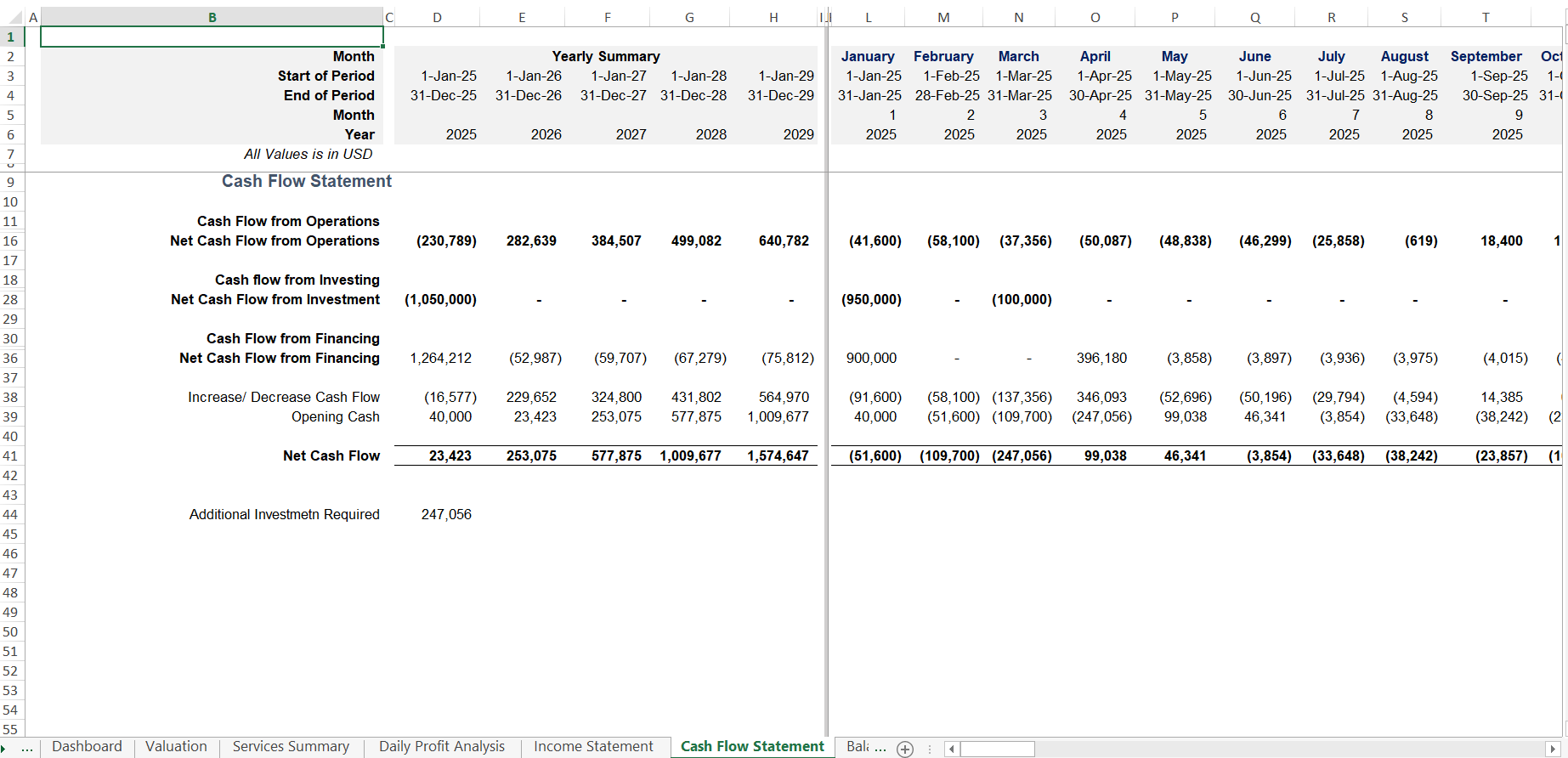Screen dimensions: 1568x758
Task: Click 28-Feb-25 end of period cell
Action: 947,95
